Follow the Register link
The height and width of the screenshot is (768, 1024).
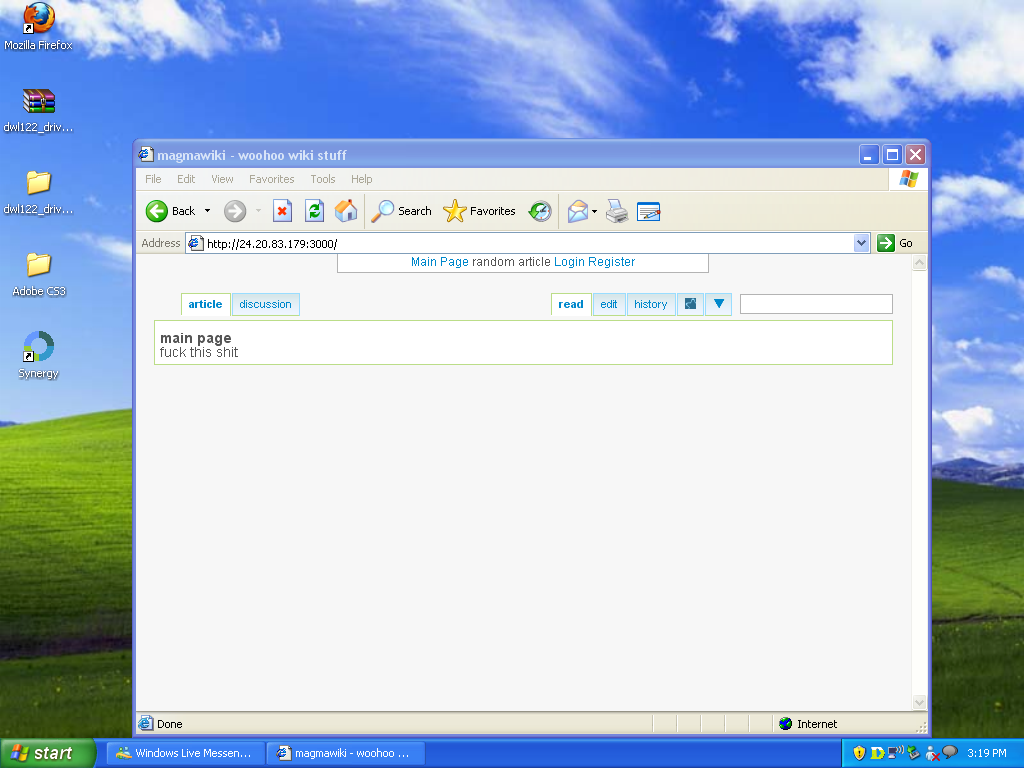(x=611, y=262)
